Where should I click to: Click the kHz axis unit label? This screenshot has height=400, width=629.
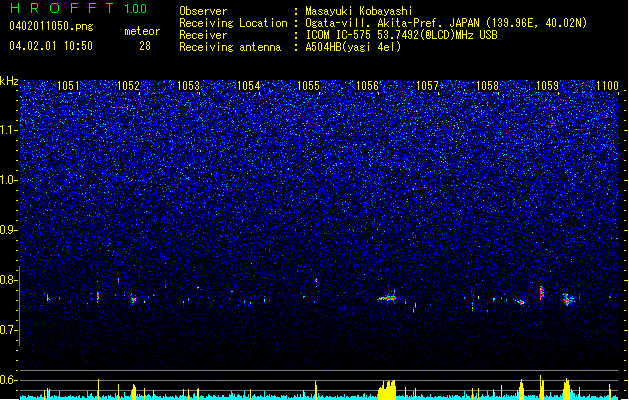click(x=9, y=81)
